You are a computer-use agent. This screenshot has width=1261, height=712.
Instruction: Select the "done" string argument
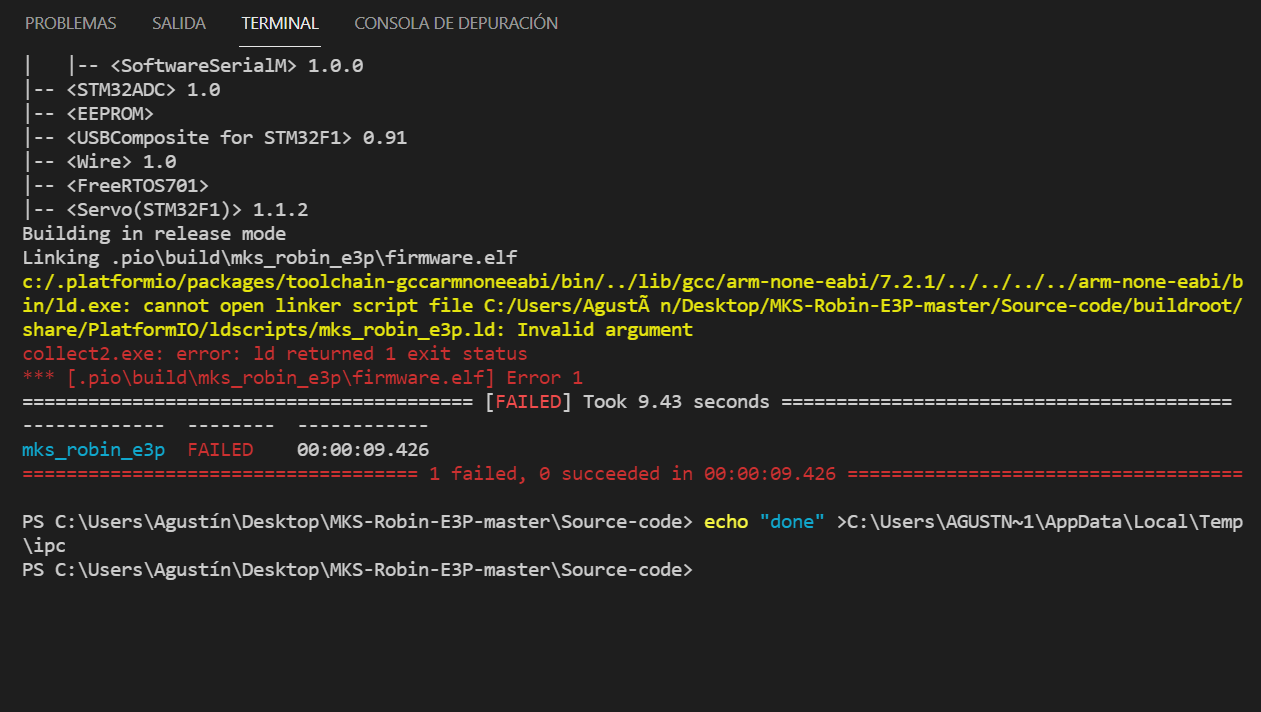point(793,521)
